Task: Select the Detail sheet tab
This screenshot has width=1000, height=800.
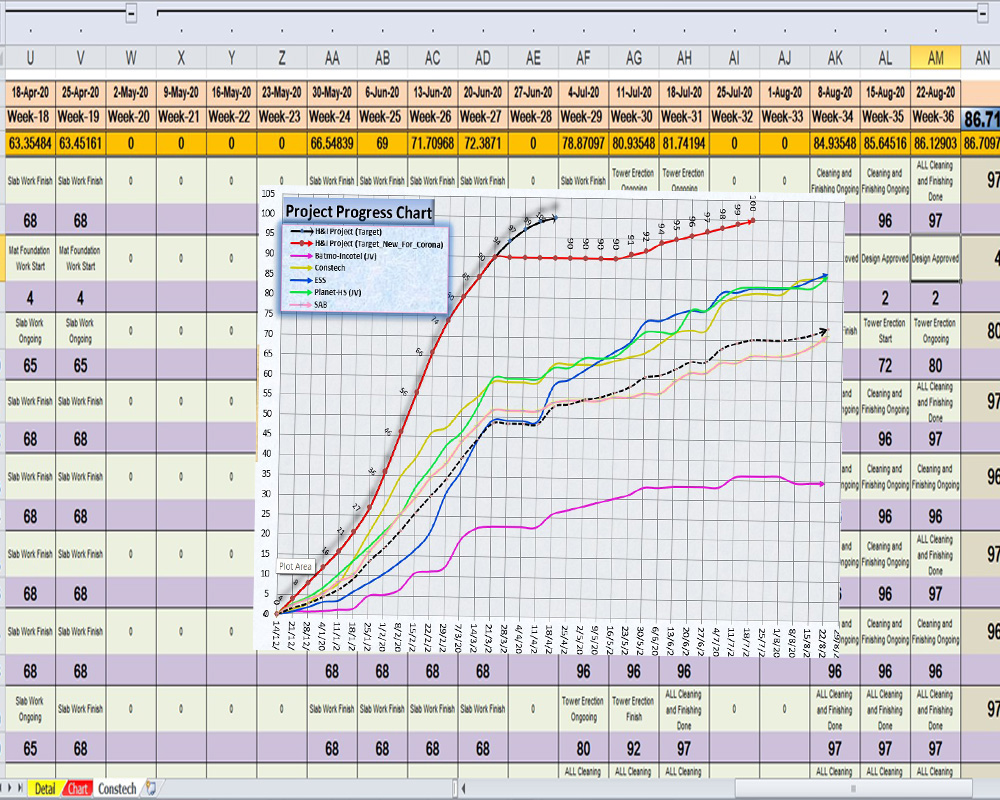Action: 45,788
